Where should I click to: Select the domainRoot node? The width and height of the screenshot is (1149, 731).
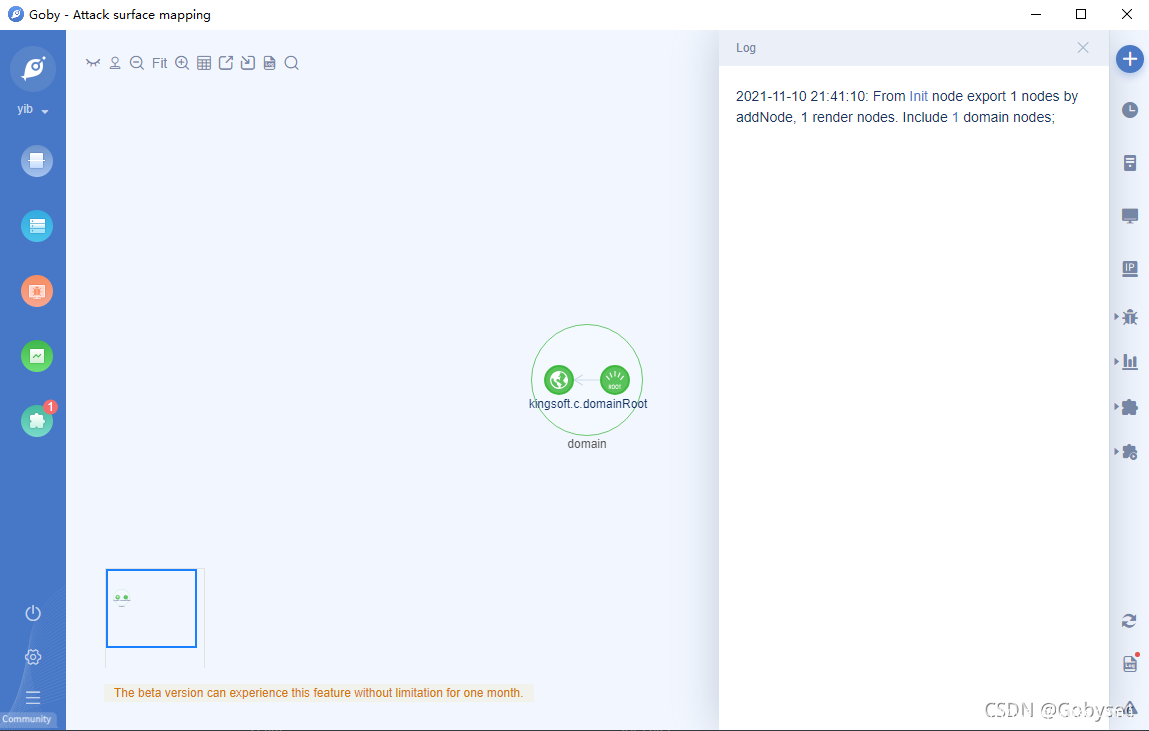pos(615,379)
